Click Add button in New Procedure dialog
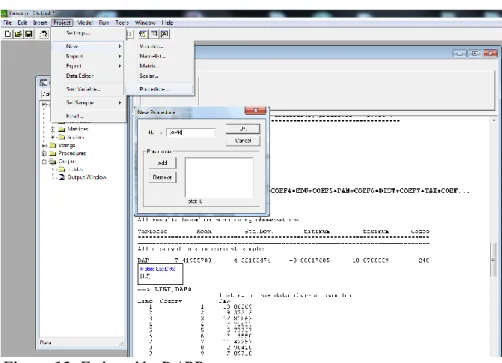The image size is (502, 363). [x=162, y=163]
